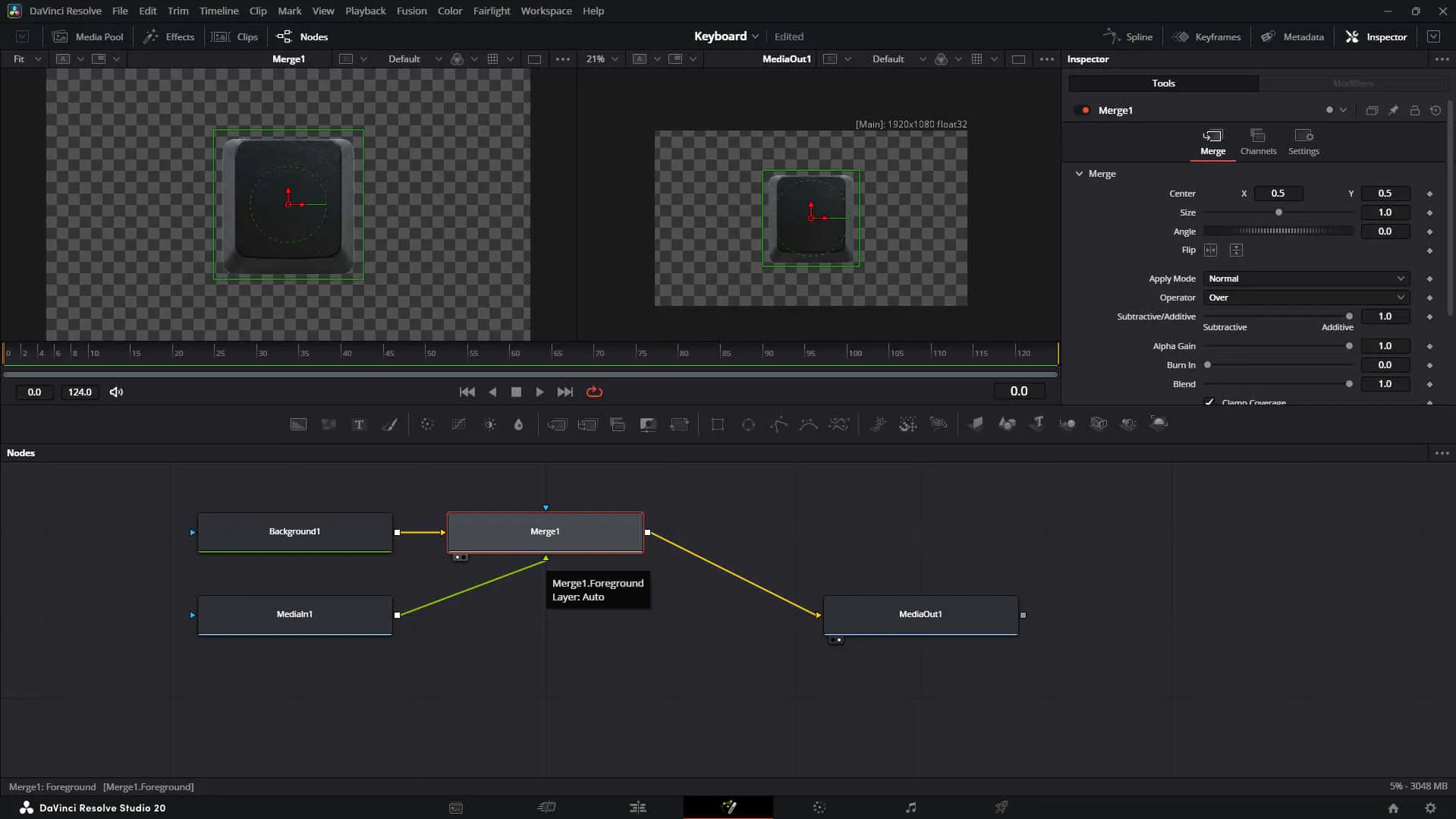This screenshot has height=819, width=1456.
Task: Switch to the Fusion page icon
Action: (728, 807)
